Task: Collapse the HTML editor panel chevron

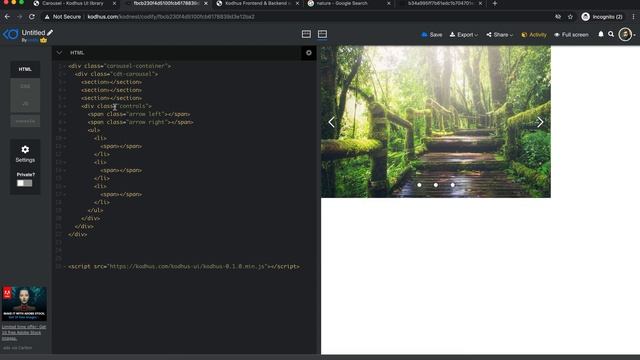Action: pos(59,53)
